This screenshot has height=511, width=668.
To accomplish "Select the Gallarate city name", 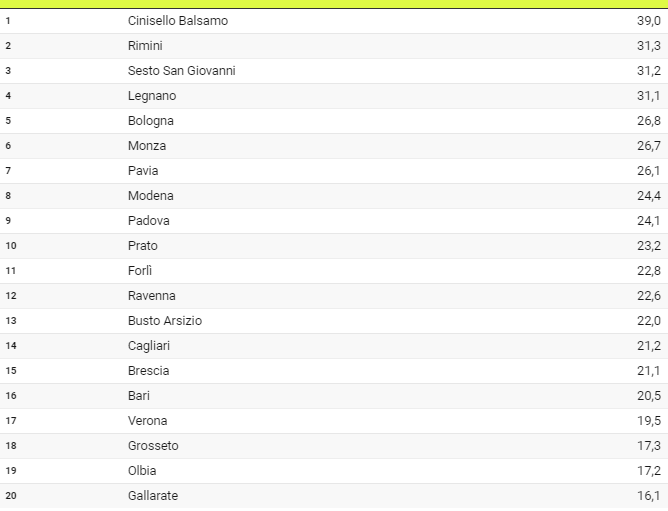I will pos(153,496).
